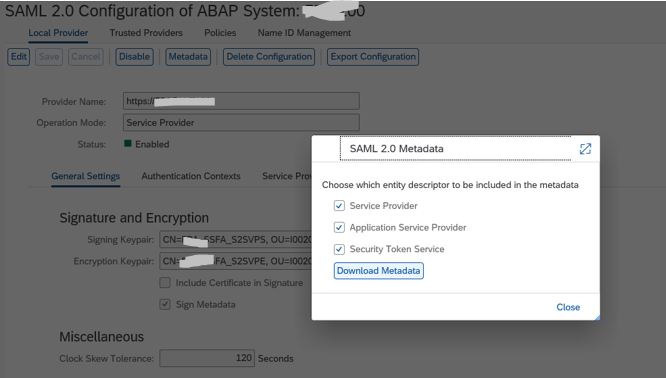The width and height of the screenshot is (666, 378).
Task: Toggle Include Certificate in Signature checkbox
Action: 165,283
